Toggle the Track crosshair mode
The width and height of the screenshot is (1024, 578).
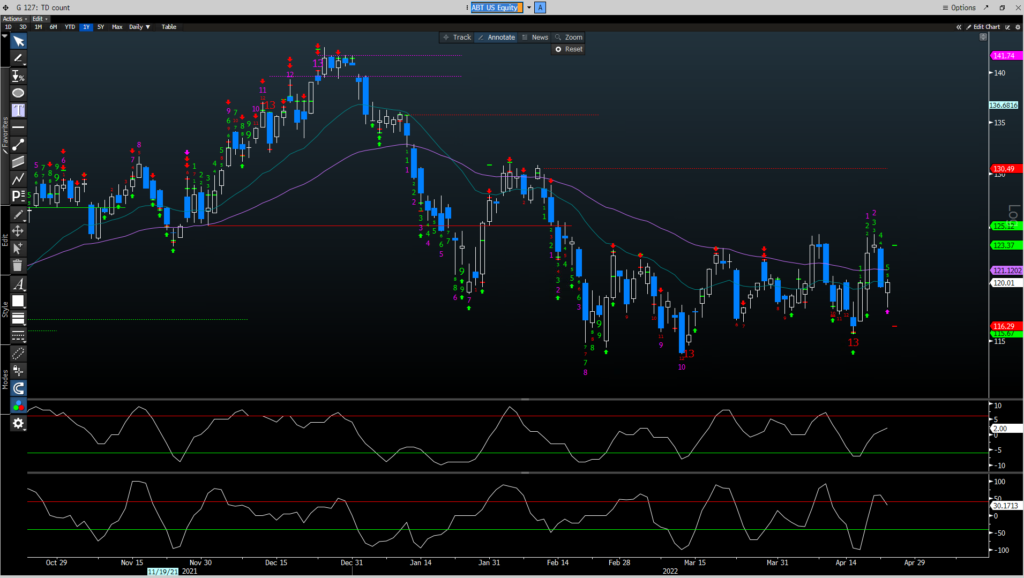tap(456, 37)
